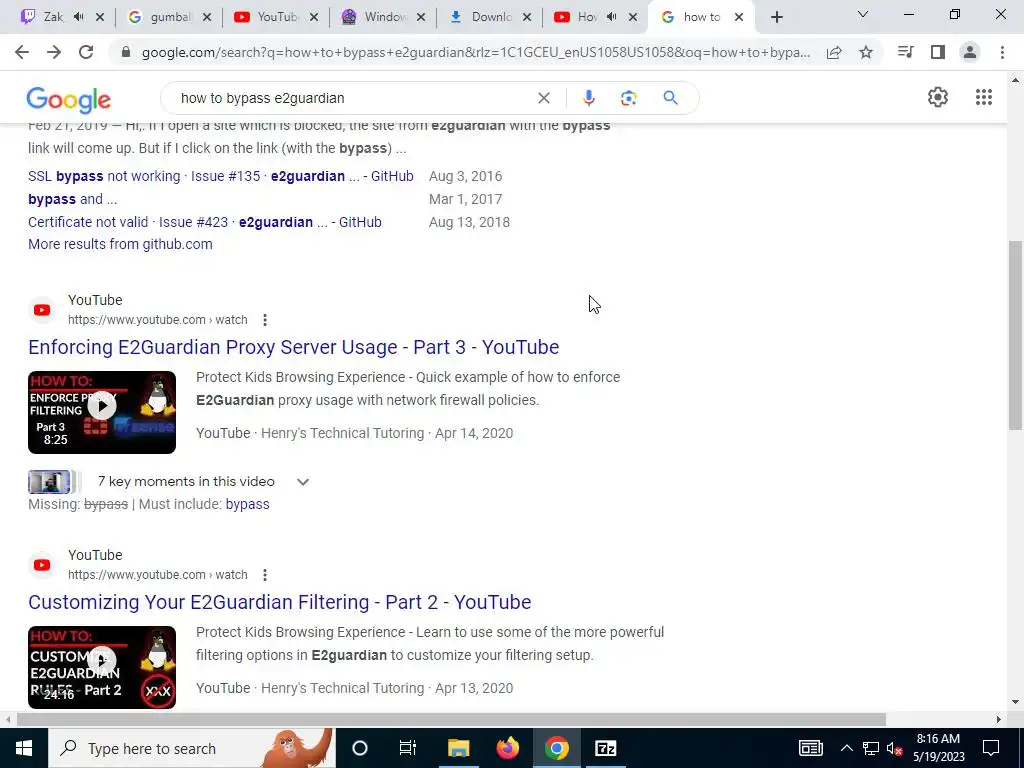The height and width of the screenshot is (768, 1024).
Task: Mute the Zak tab audio icon
Action: (79, 17)
